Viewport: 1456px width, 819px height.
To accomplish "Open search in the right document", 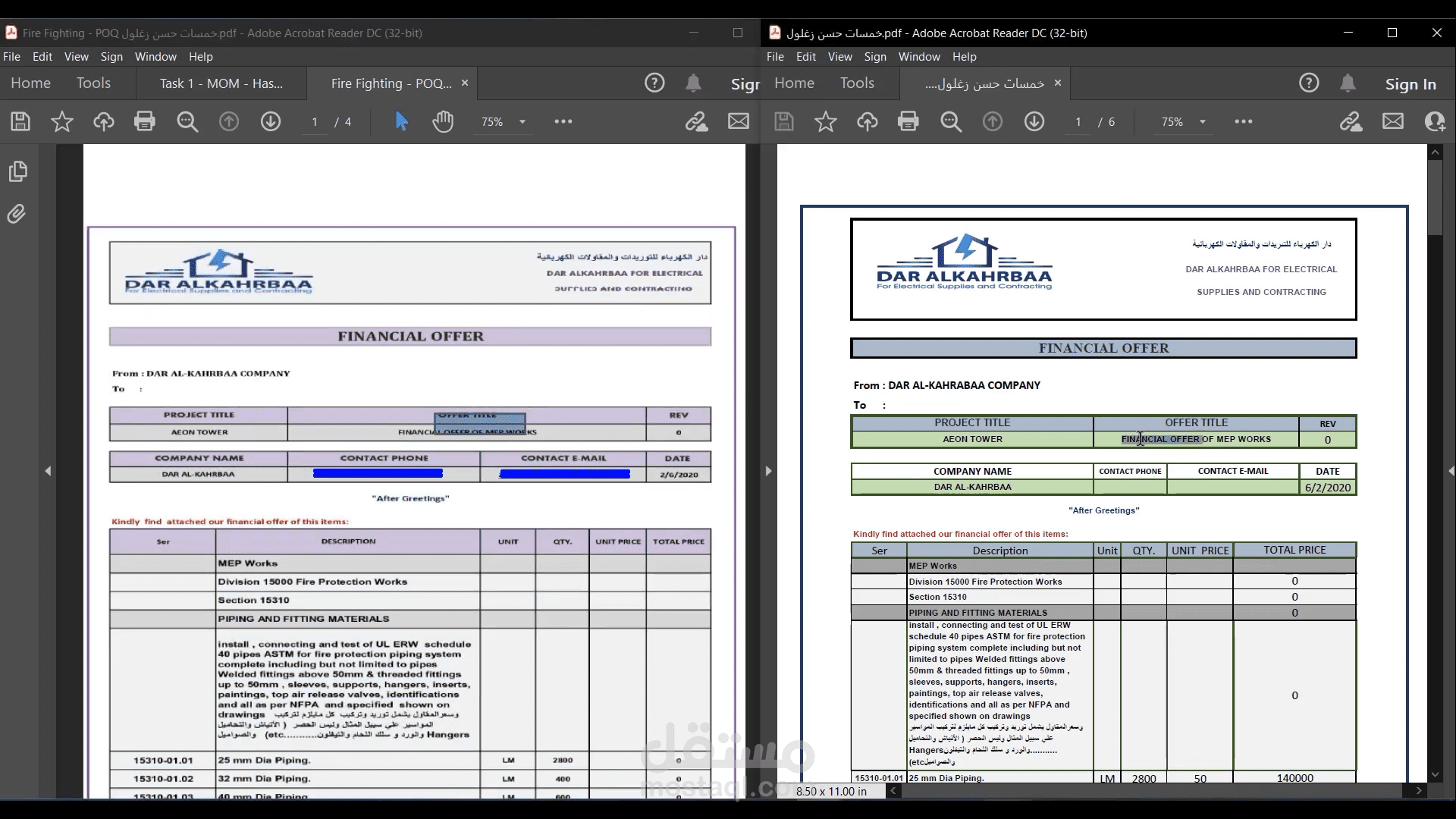I will click(951, 121).
